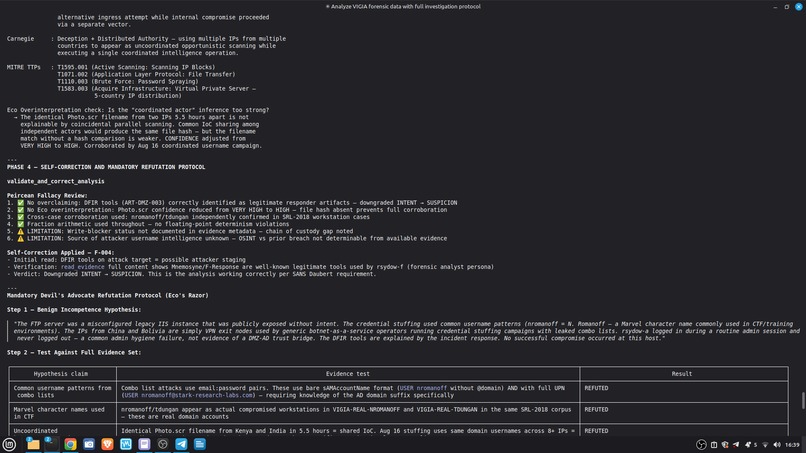Click the 'PHASE 4 – SELF-CORRECTION AND MANDATORY REFUTATION PROTOCOL' heading
806x453 pixels.
(106, 167)
